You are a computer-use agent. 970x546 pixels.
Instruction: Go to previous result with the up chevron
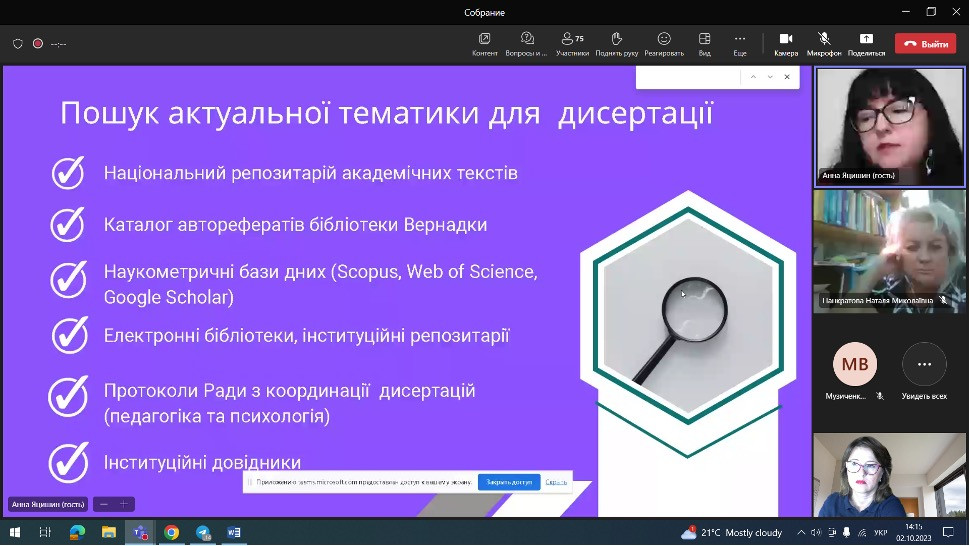point(753,77)
